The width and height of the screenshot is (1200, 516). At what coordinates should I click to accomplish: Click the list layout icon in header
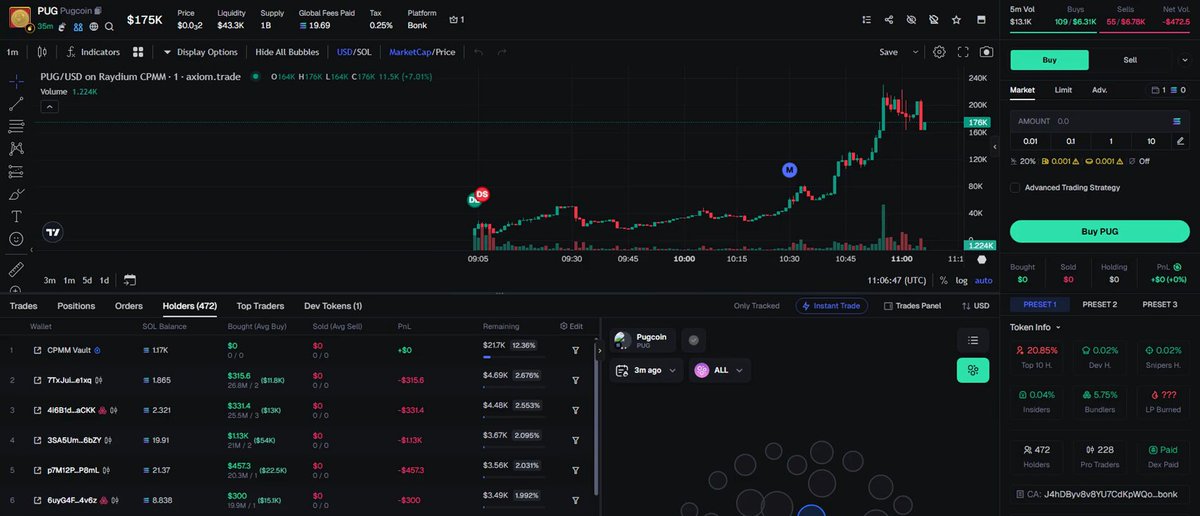(x=866, y=19)
